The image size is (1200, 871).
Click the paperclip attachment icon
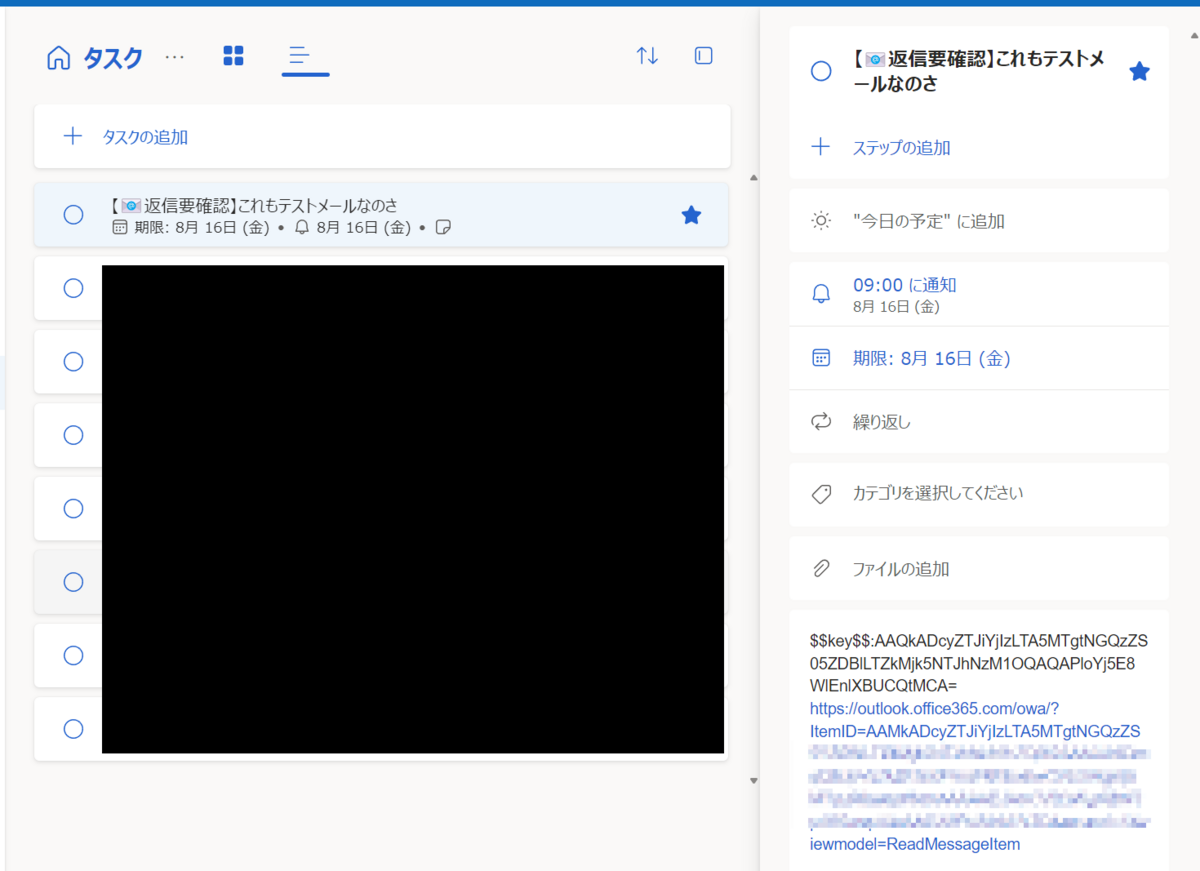pos(821,569)
